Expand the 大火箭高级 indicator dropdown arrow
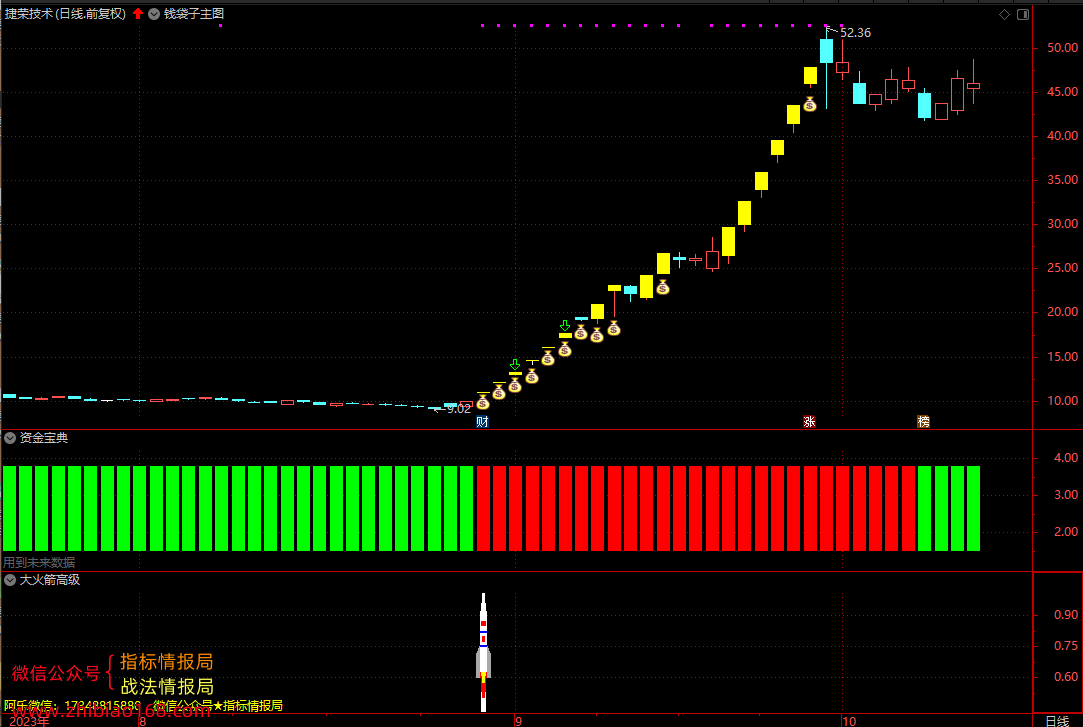Screen dimensions: 1083x727 click(x=10, y=580)
